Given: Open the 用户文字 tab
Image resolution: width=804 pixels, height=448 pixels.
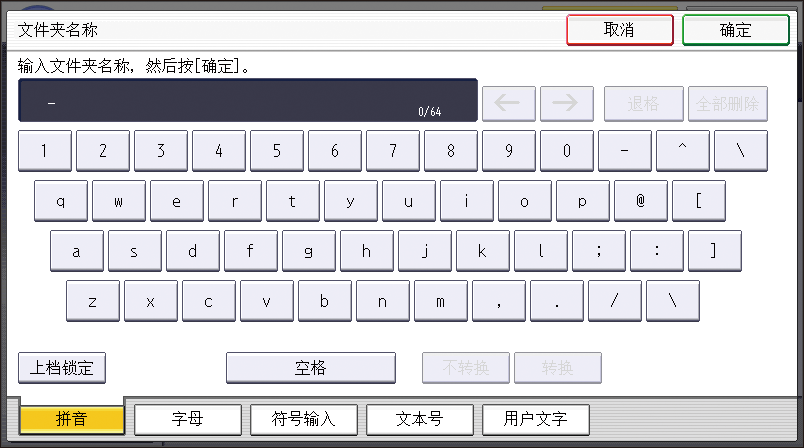Looking at the screenshot, I should [x=536, y=419].
